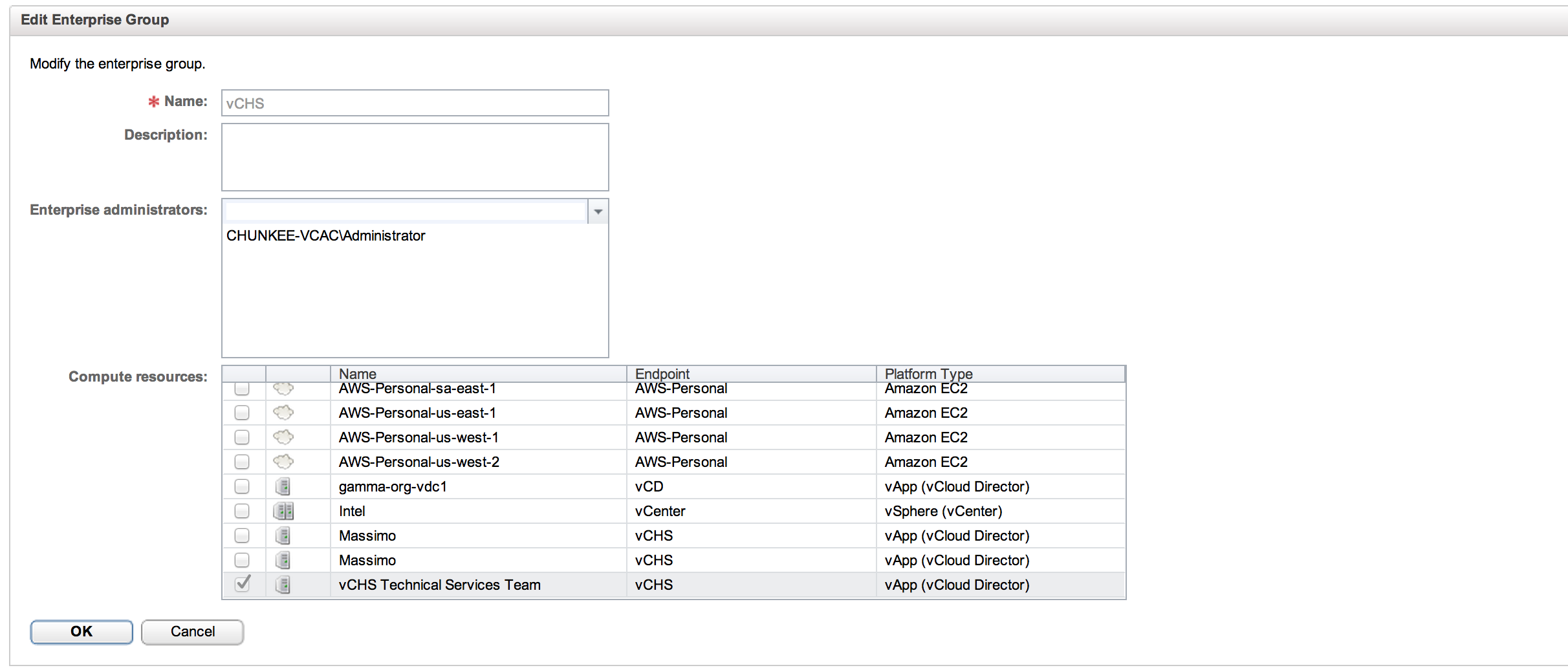This screenshot has height=670, width=1568.
Task: Sort by the Name column header
Action: pyautogui.click(x=478, y=374)
